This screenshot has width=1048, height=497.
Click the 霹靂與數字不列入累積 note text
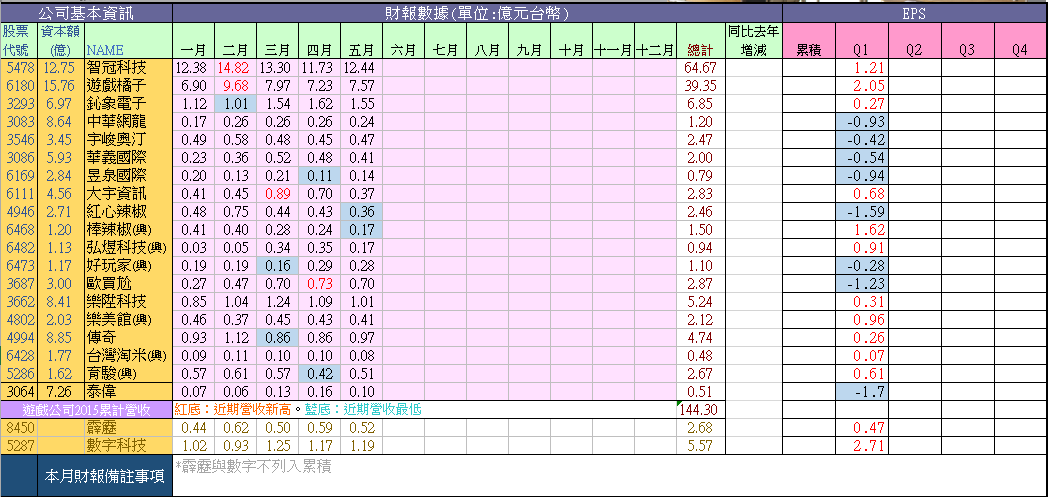pyautogui.click(x=253, y=466)
